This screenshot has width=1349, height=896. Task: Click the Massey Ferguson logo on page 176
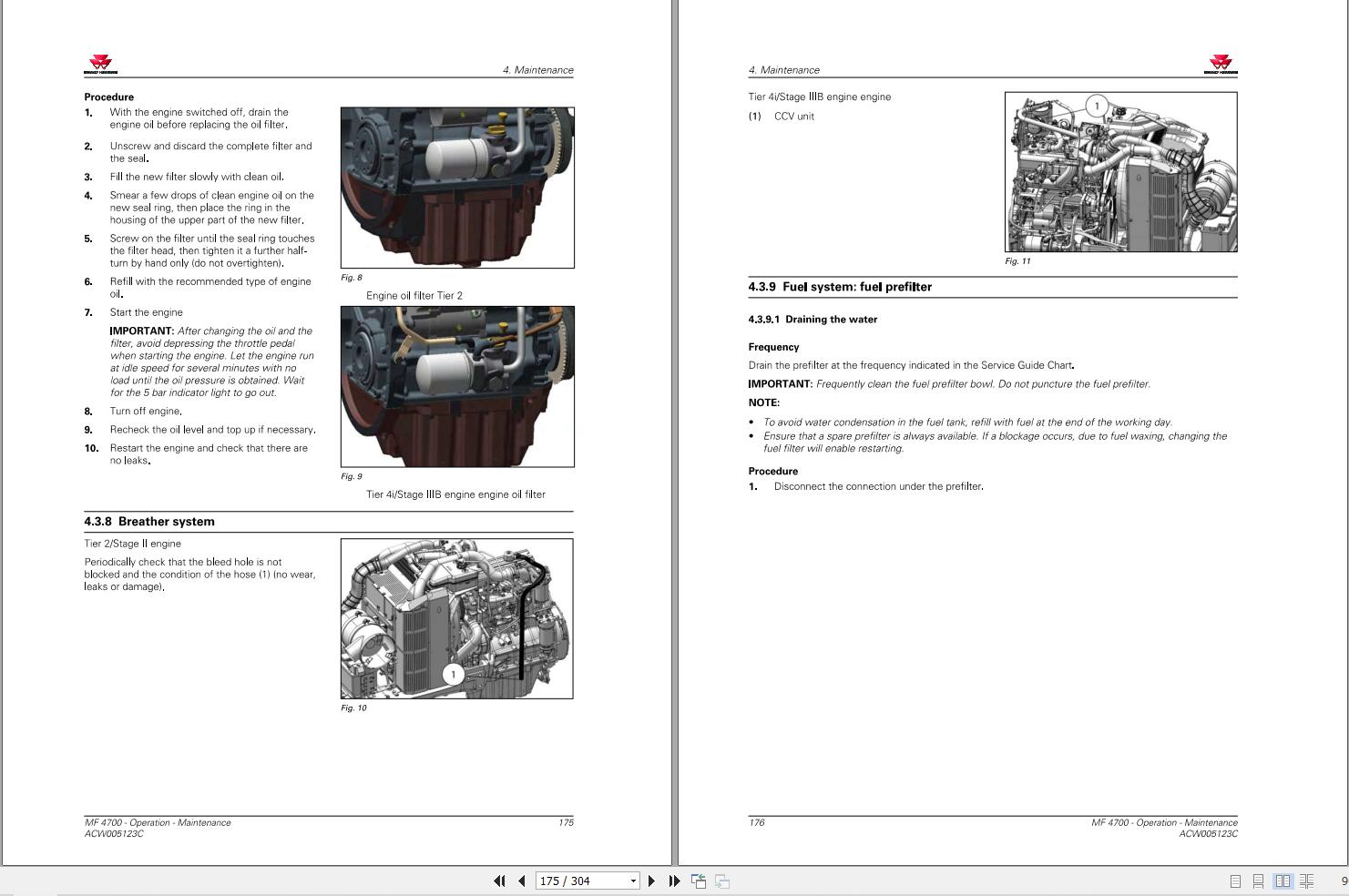[x=1221, y=64]
